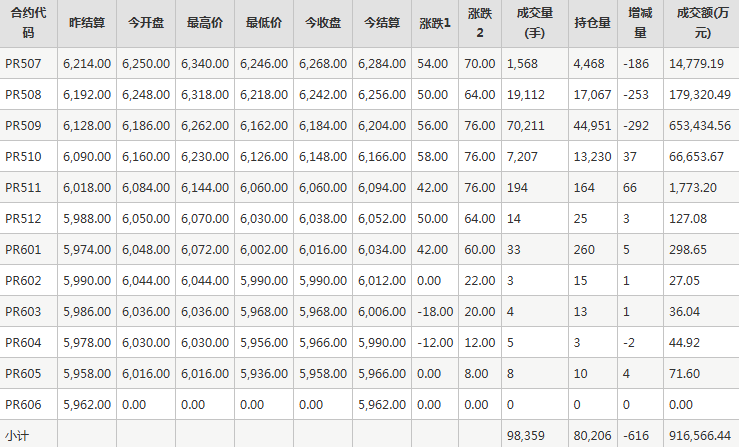Click PR509 turnover 653,434.56
This screenshot has height=447, width=739.
699,126
